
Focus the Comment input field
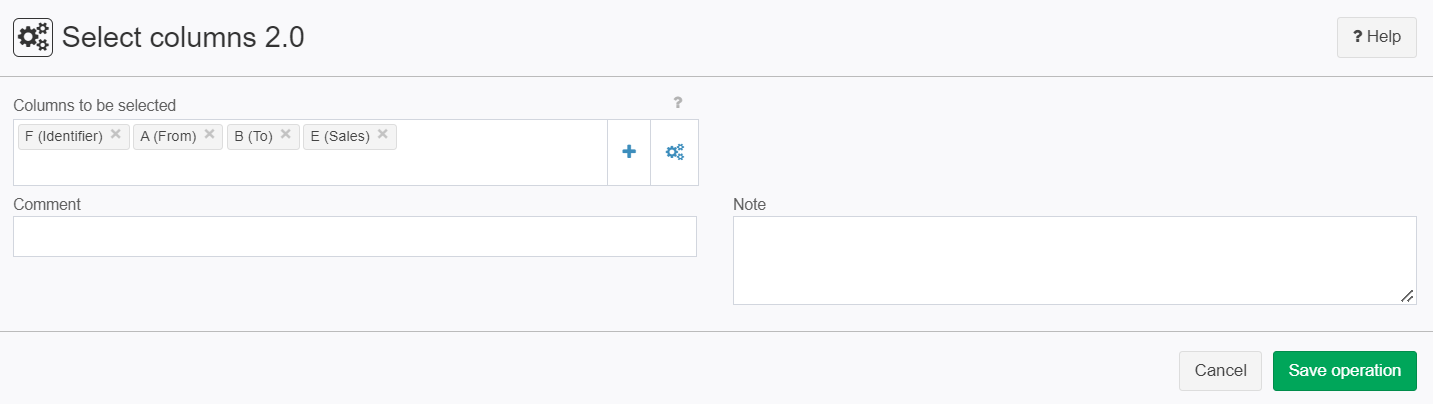tap(355, 236)
